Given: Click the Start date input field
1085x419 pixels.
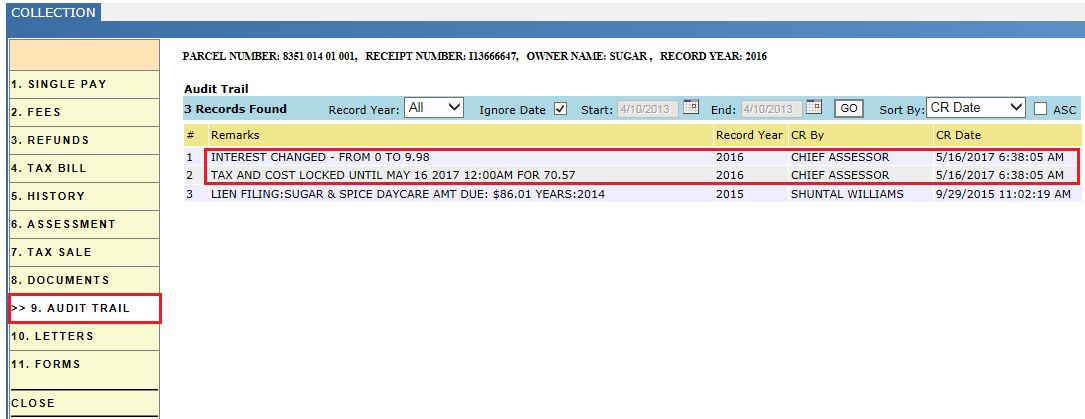Looking at the screenshot, I should (x=648, y=109).
